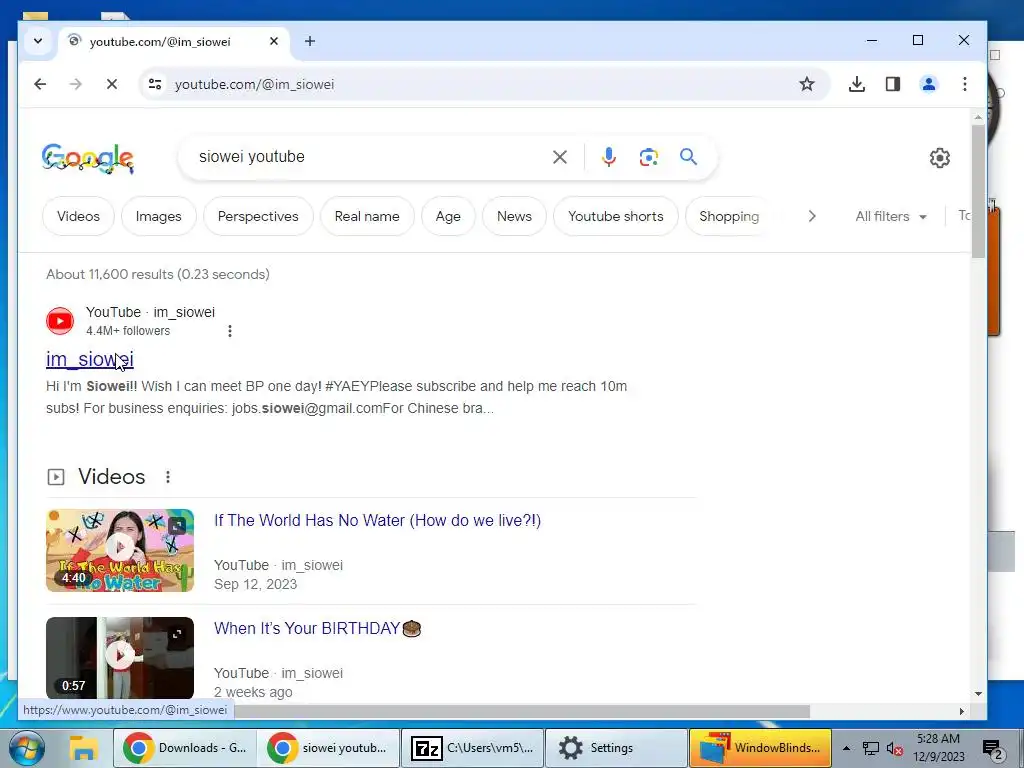Open the notification center icon
This screenshot has width=1024, height=768.
[x=993, y=750]
